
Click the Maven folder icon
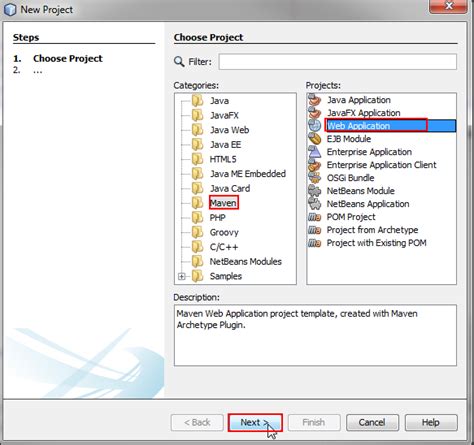point(198,203)
